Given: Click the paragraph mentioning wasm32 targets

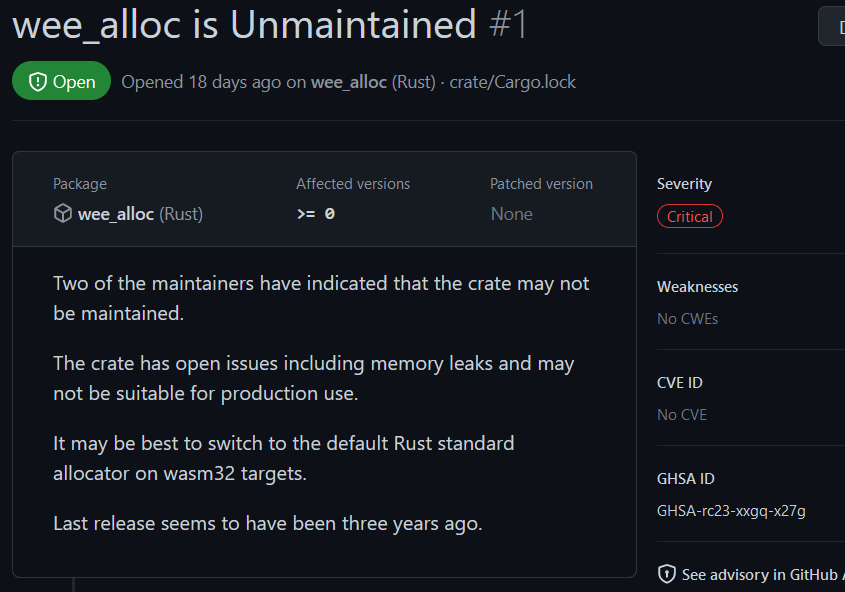Looking at the screenshot, I should (283, 458).
